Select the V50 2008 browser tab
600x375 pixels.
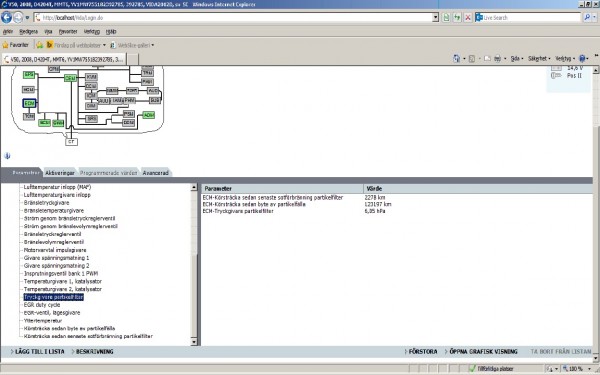click(64, 59)
